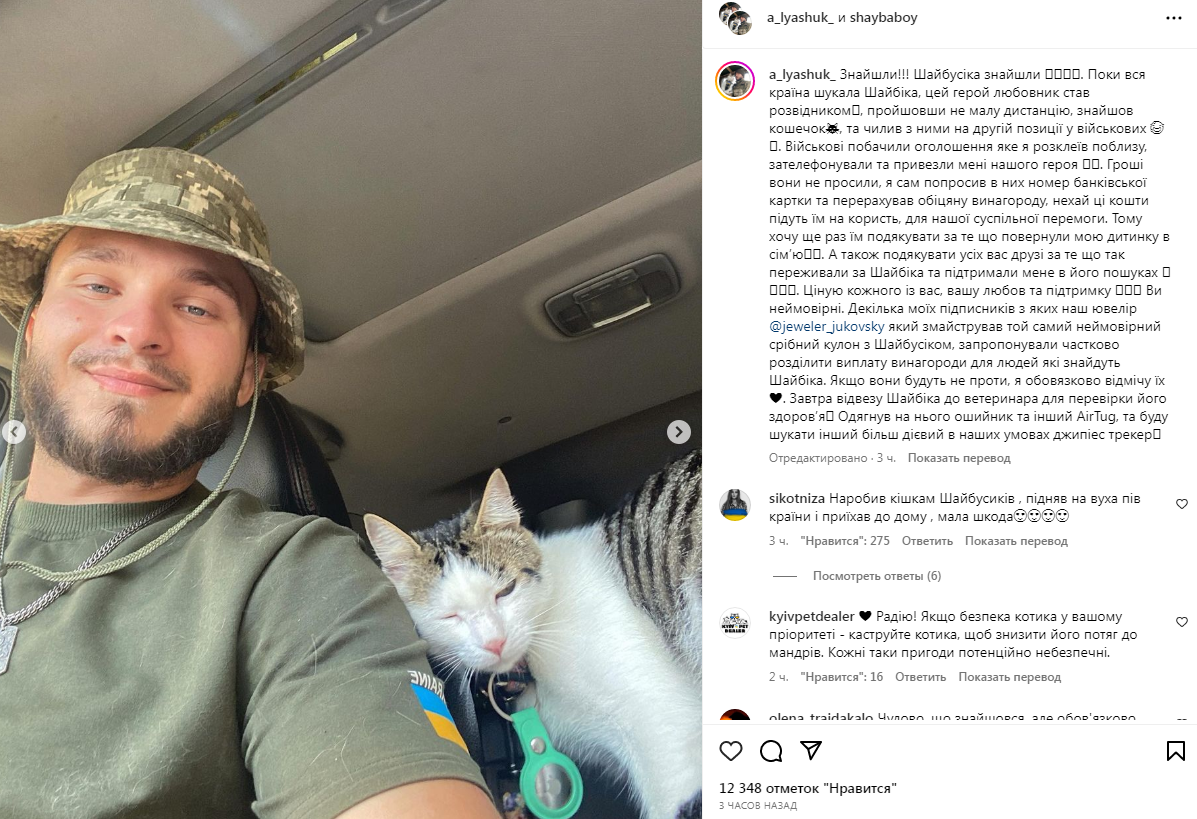1197x819 pixels.
Task: Reply to kyivpetdealer's comment via 'Ответить'
Action: point(921,677)
